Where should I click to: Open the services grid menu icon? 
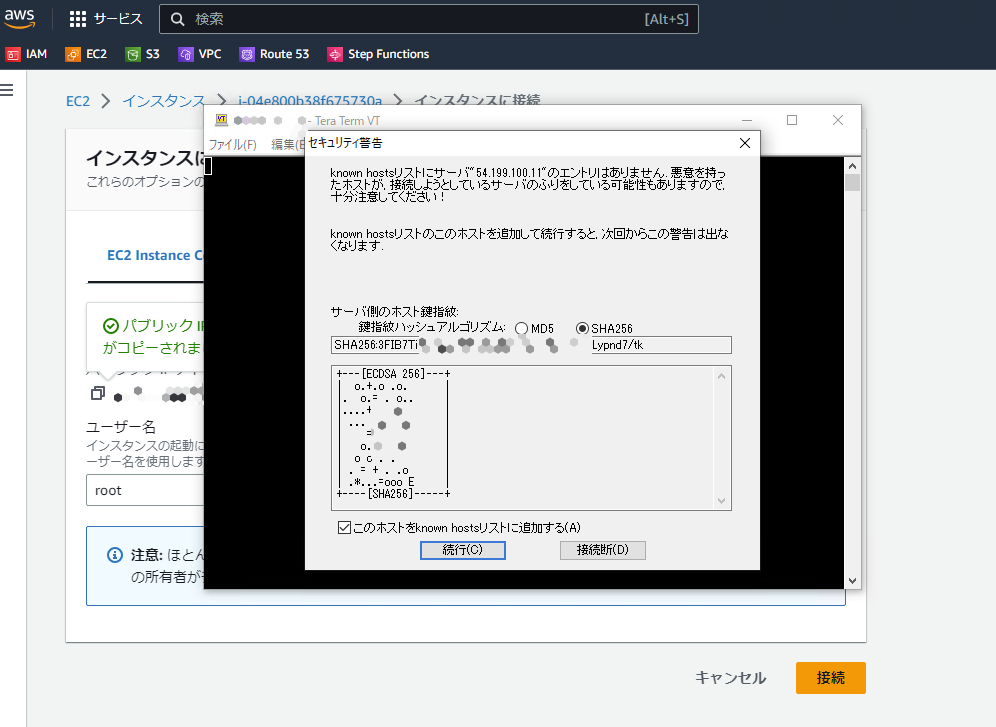pos(77,19)
